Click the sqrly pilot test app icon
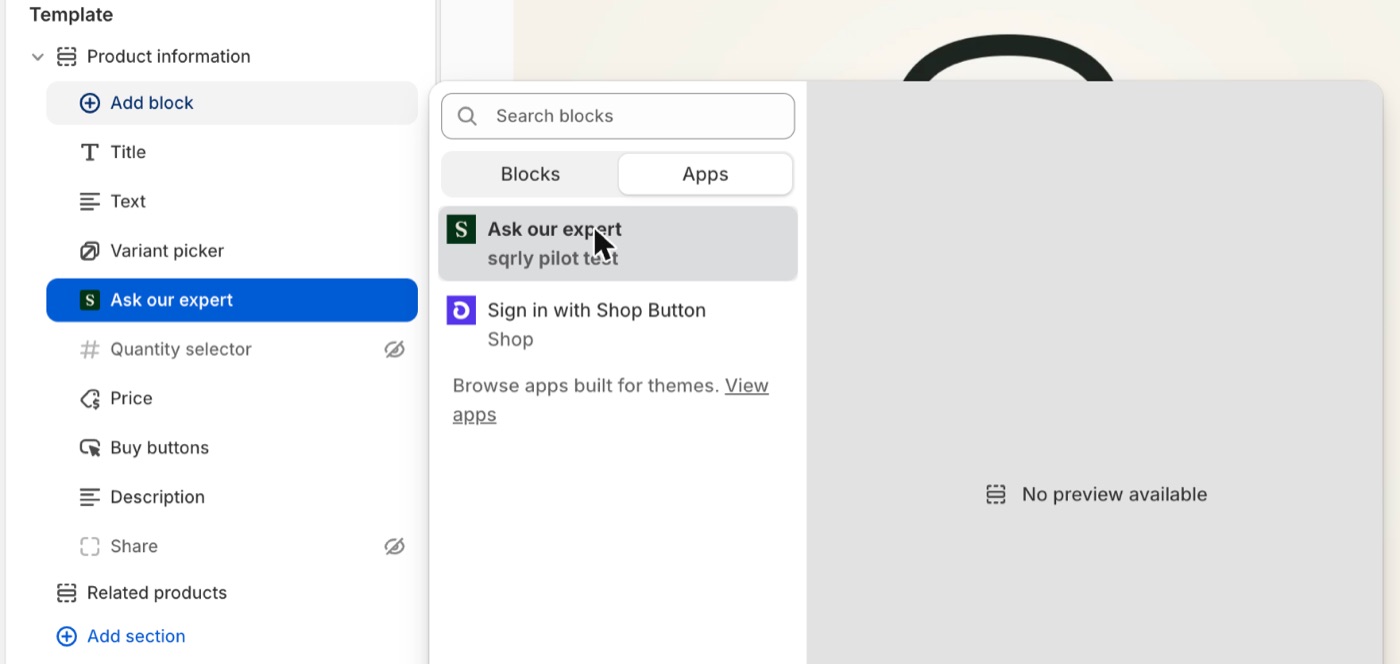 pyautogui.click(x=461, y=230)
